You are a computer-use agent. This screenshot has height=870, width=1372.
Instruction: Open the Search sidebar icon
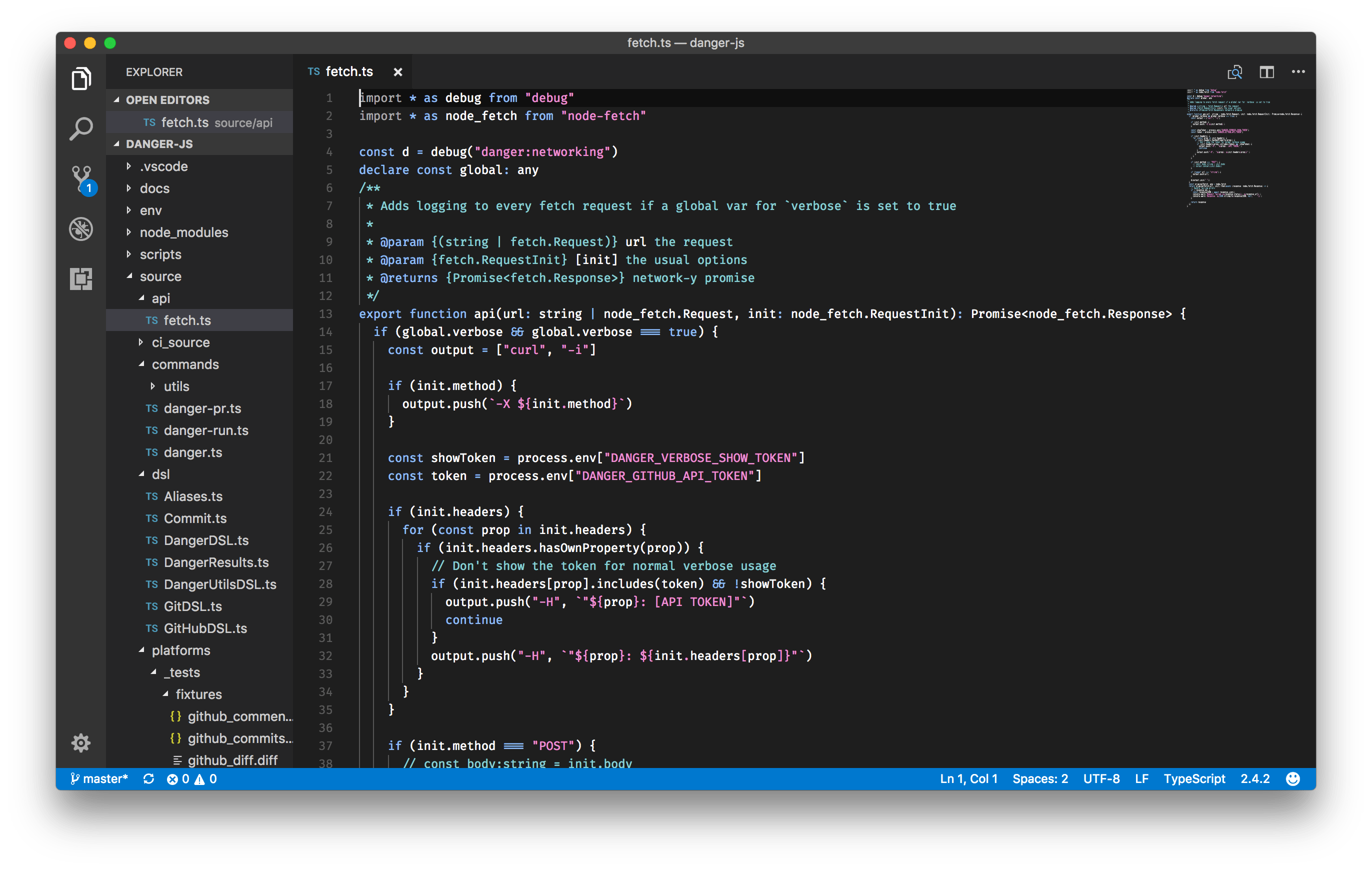click(81, 128)
